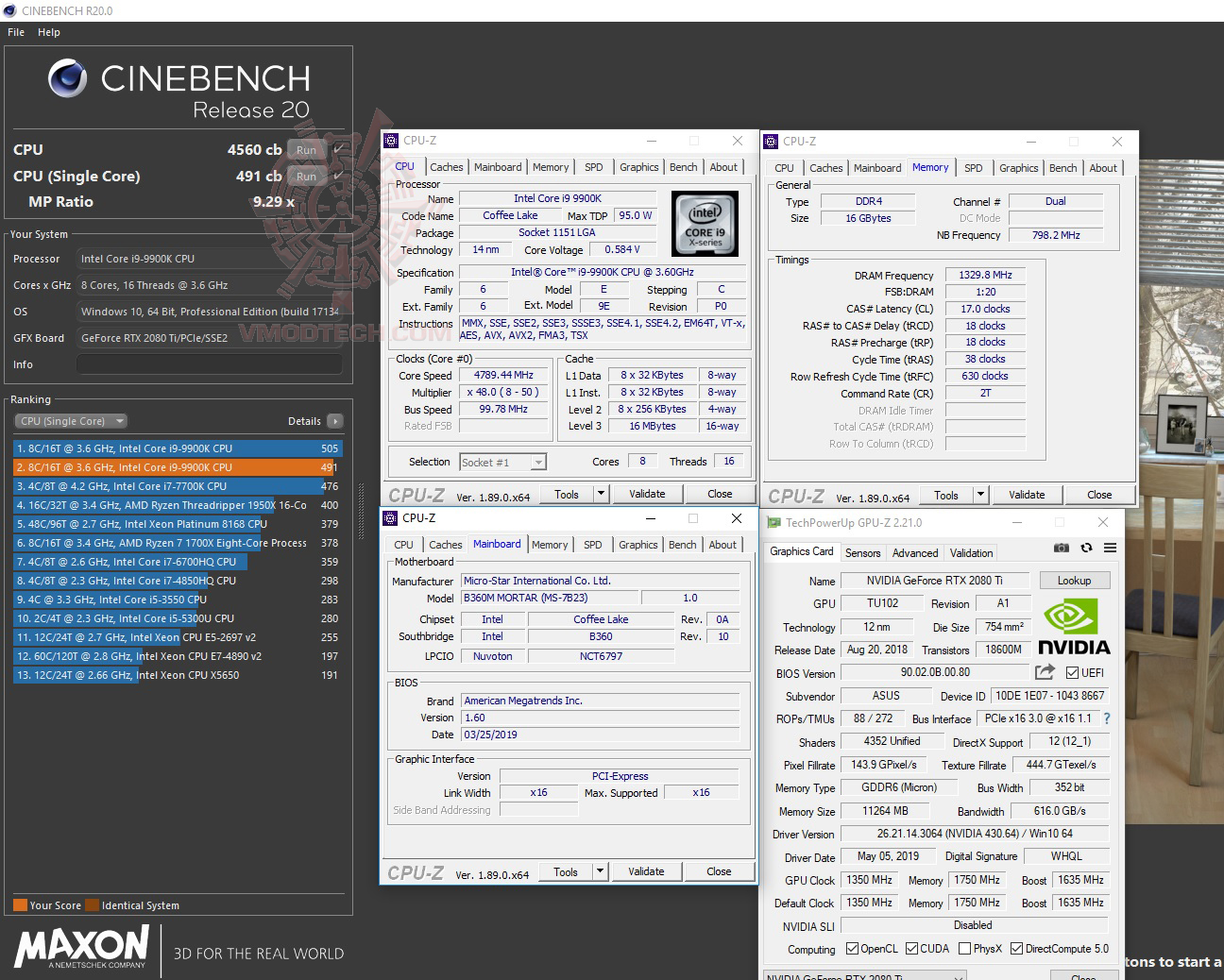The height and width of the screenshot is (980, 1224).
Task: Toggle the checkbox beside CPU (Single Core) Run
Action: (x=338, y=176)
